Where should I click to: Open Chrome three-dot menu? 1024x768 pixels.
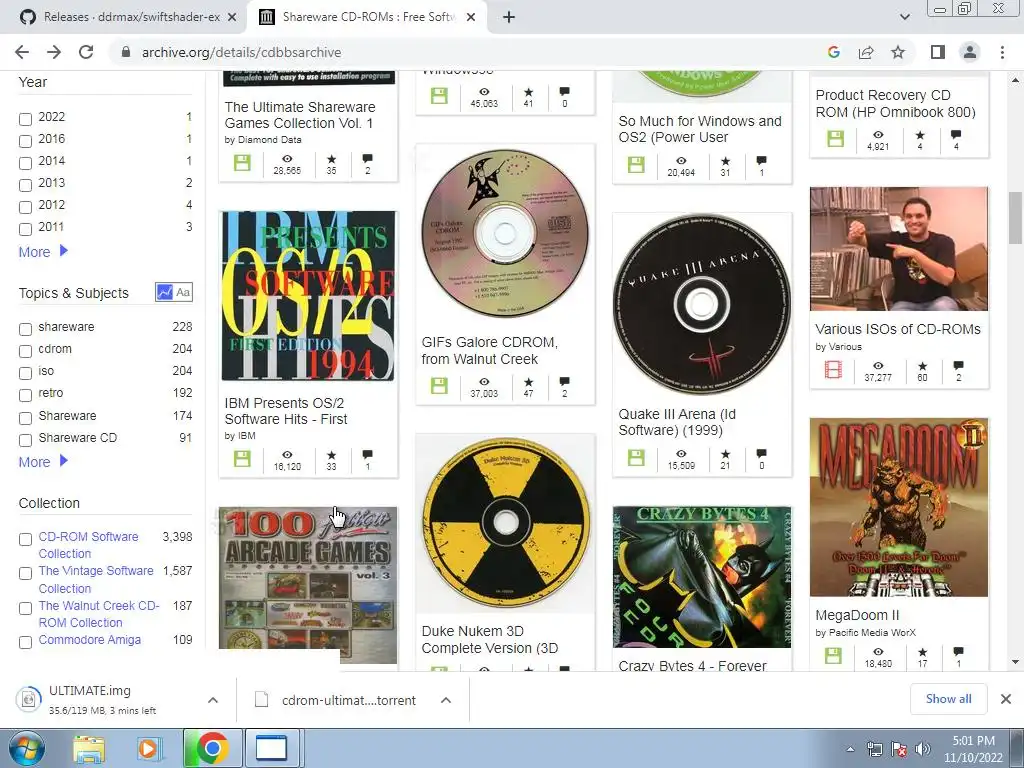tap(1002, 52)
